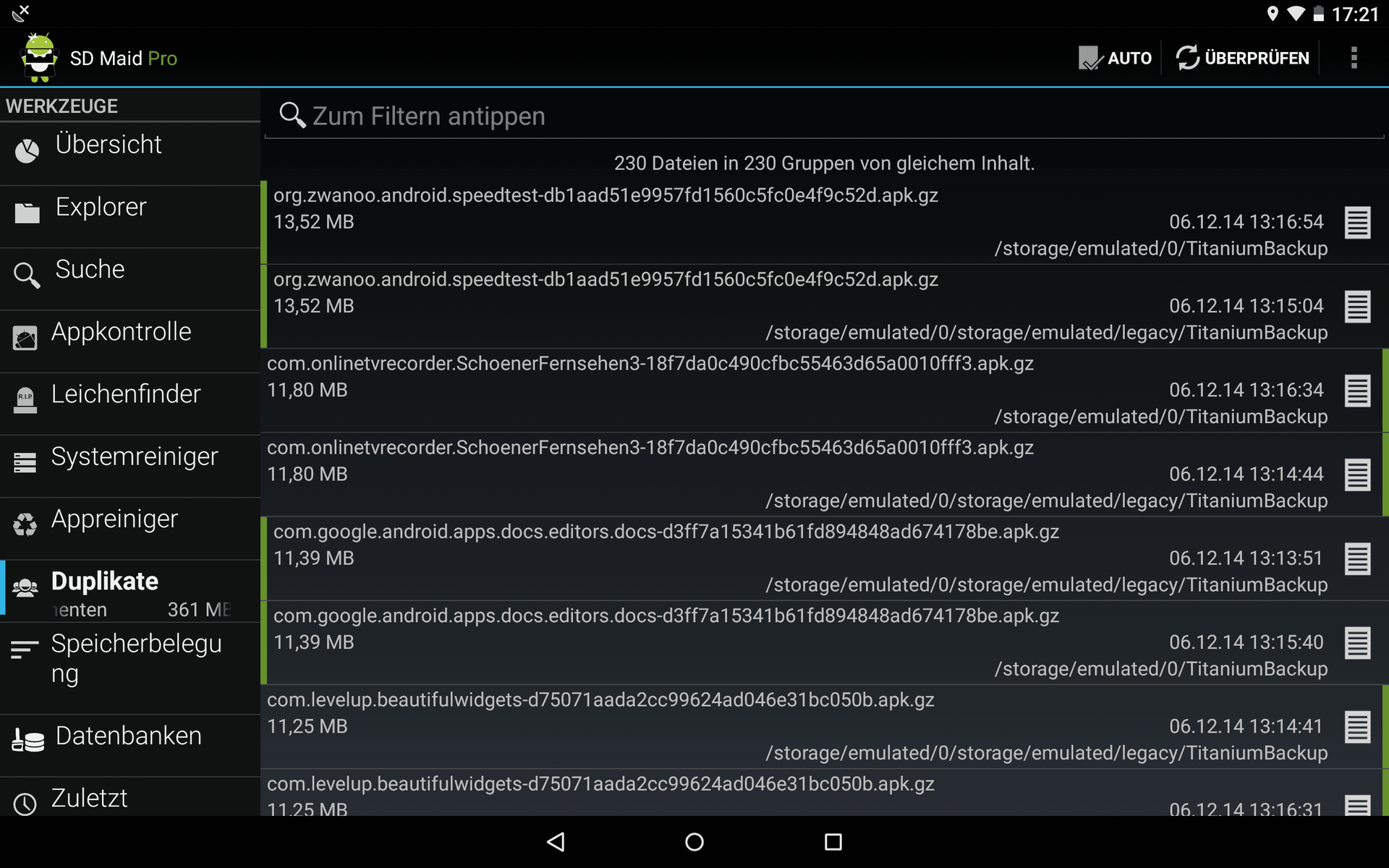
Task: Click the Zuletzt clock icon
Action: [25, 804]
